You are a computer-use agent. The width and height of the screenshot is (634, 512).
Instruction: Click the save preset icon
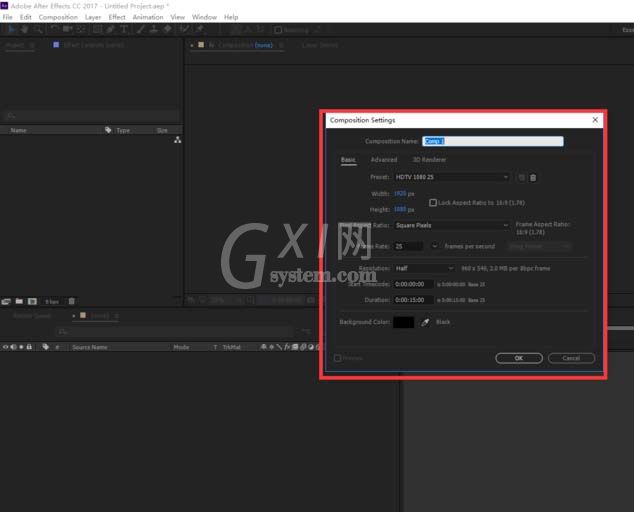(x=522, y=178)
